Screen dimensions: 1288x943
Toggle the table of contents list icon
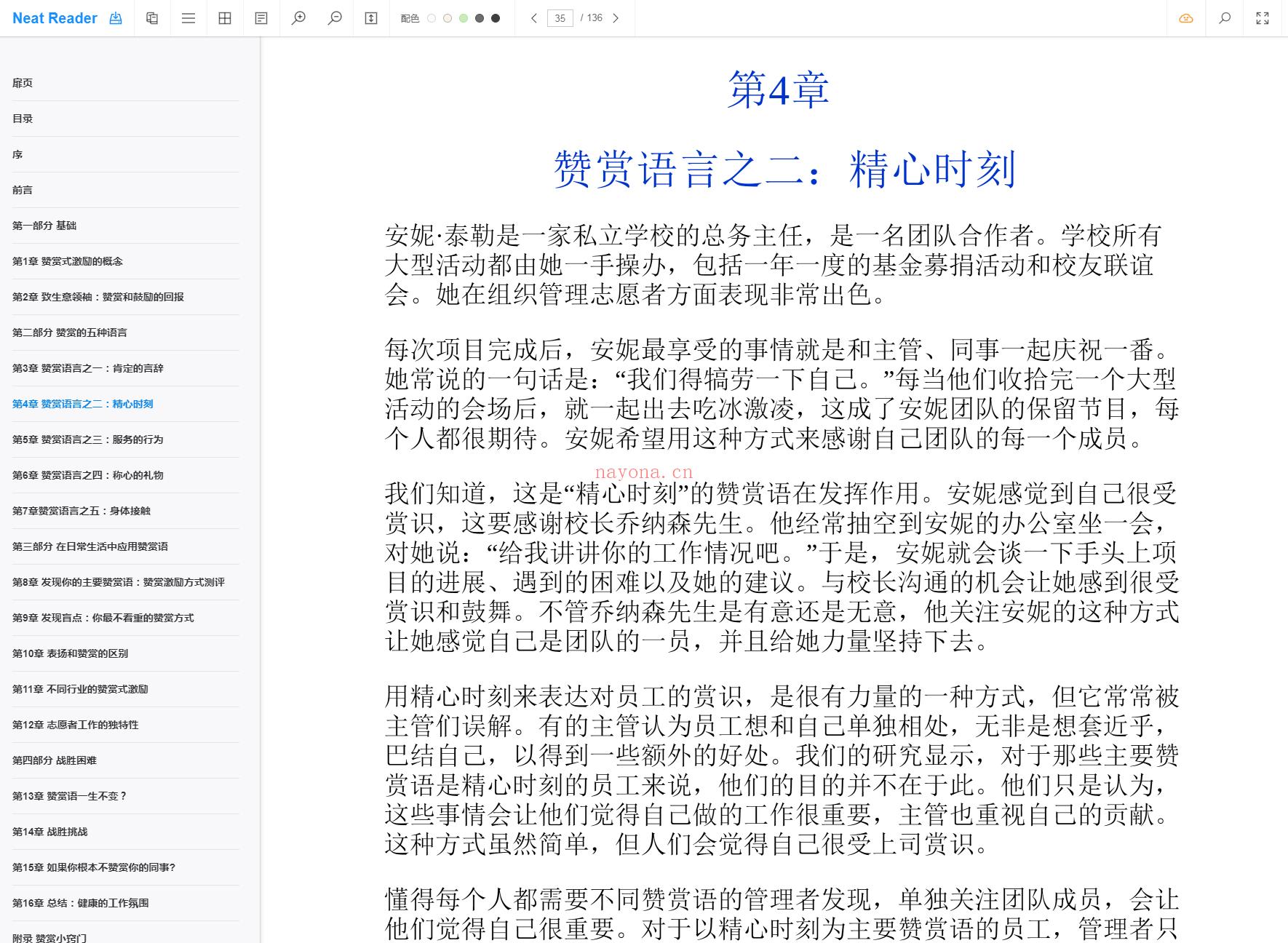188,18
